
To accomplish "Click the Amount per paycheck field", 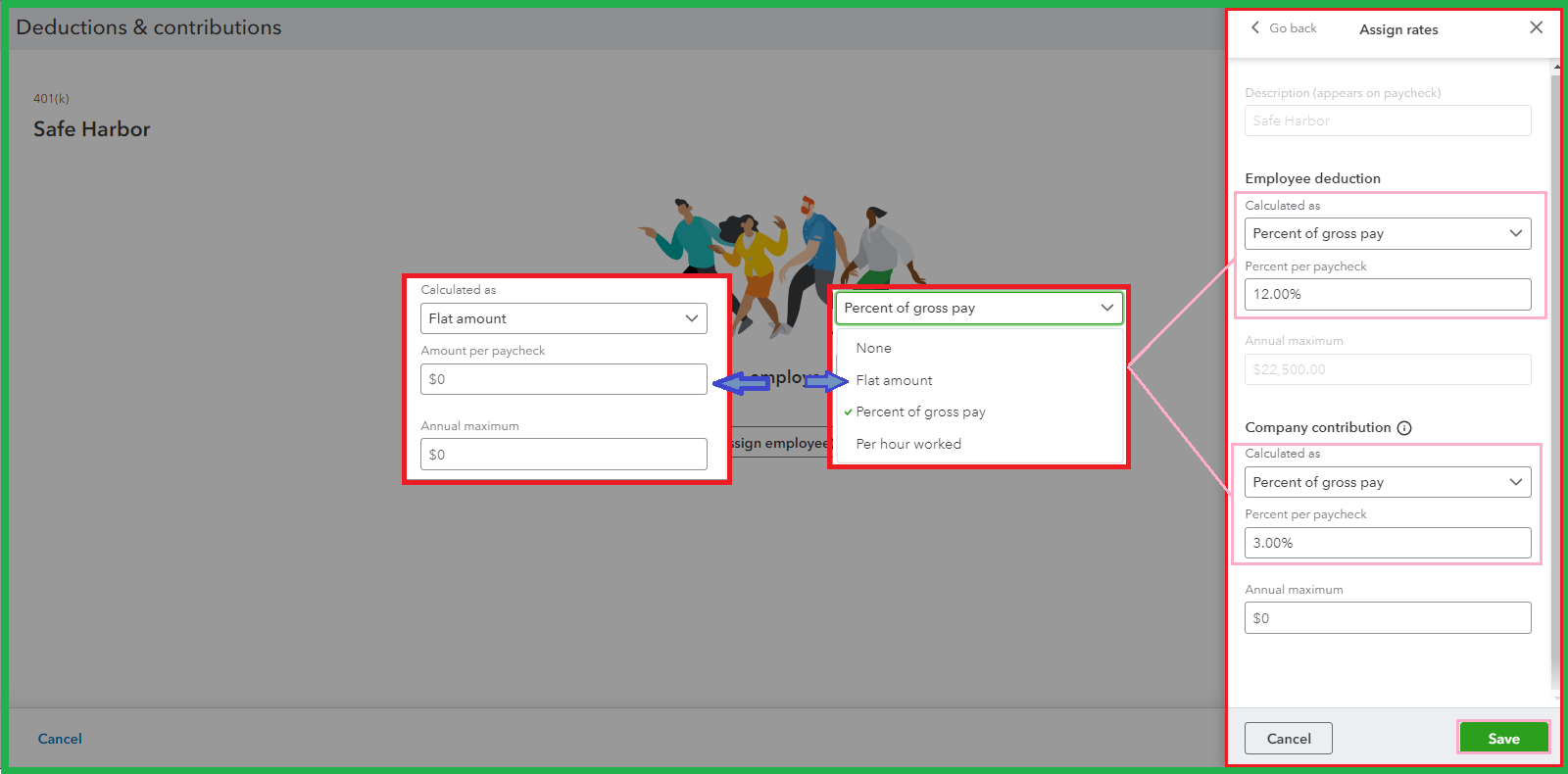I will (x=563, y=379).
